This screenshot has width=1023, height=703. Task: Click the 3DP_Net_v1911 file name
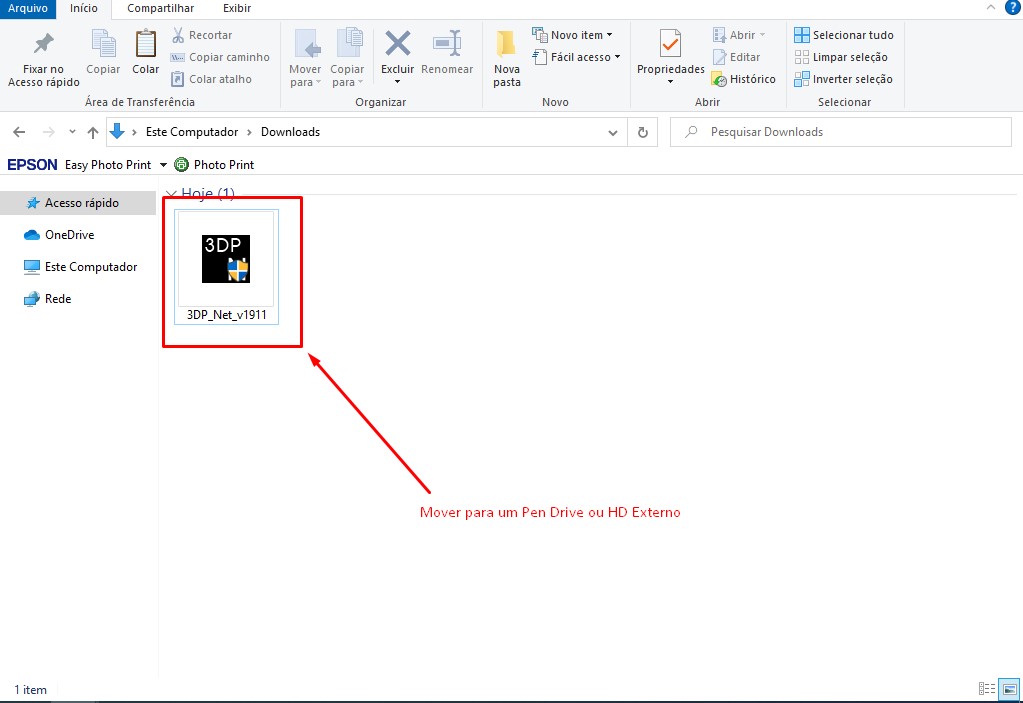(x=226, y=315)
